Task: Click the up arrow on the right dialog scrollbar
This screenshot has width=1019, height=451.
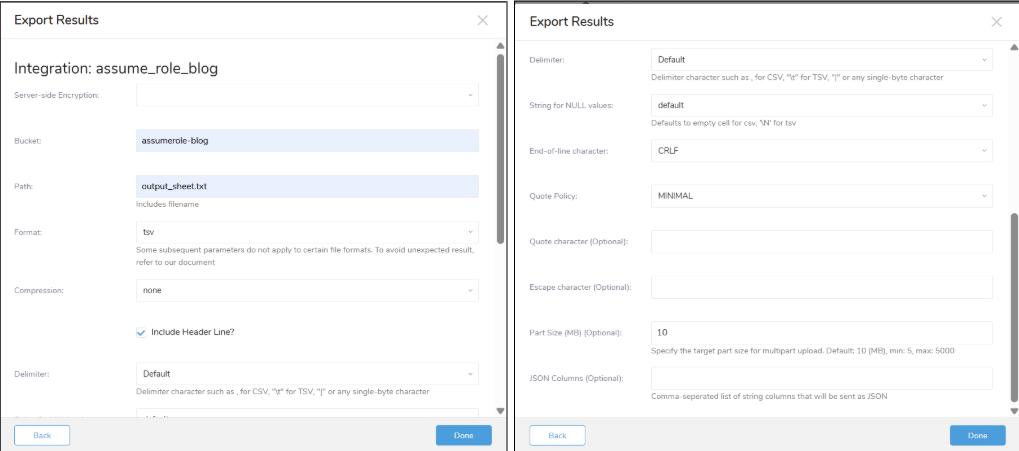Action: (1014, 47)
